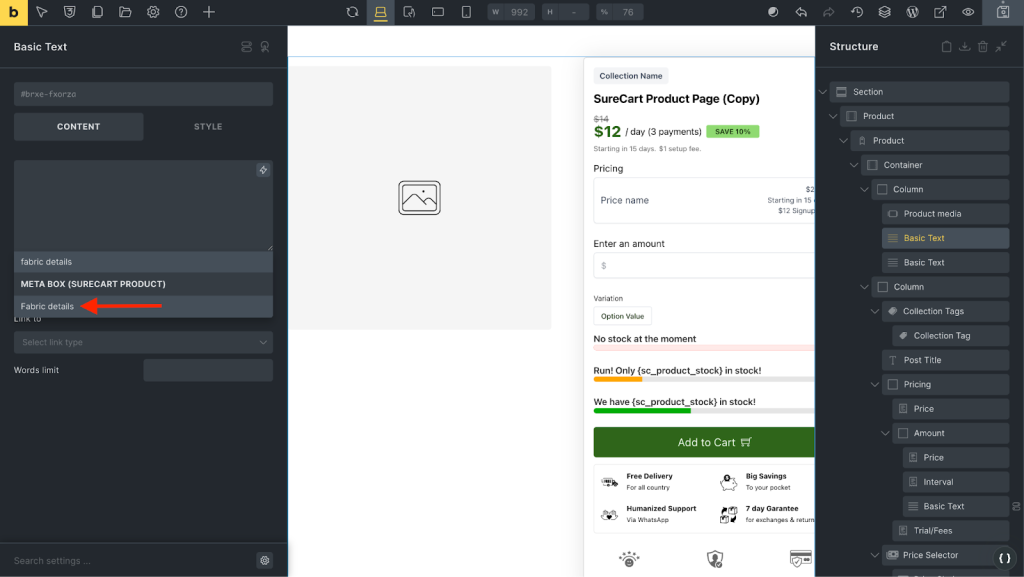The width and height of the screenshot is (1024, 577).
Task: Click the Option Value variation button
Action: click(622, 316)
